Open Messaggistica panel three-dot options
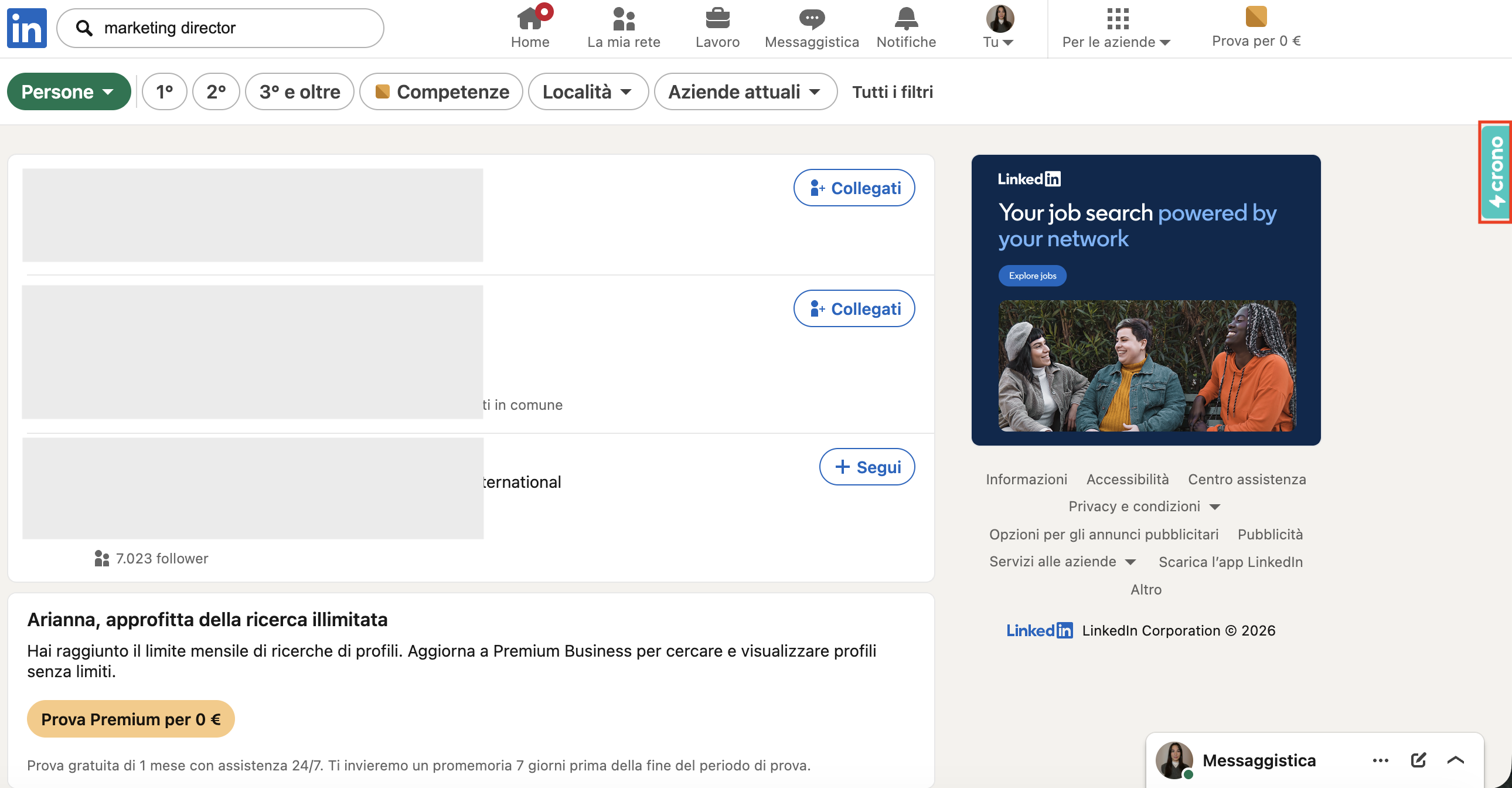Screen dimensions: 1512x788 click(1380, 760)
